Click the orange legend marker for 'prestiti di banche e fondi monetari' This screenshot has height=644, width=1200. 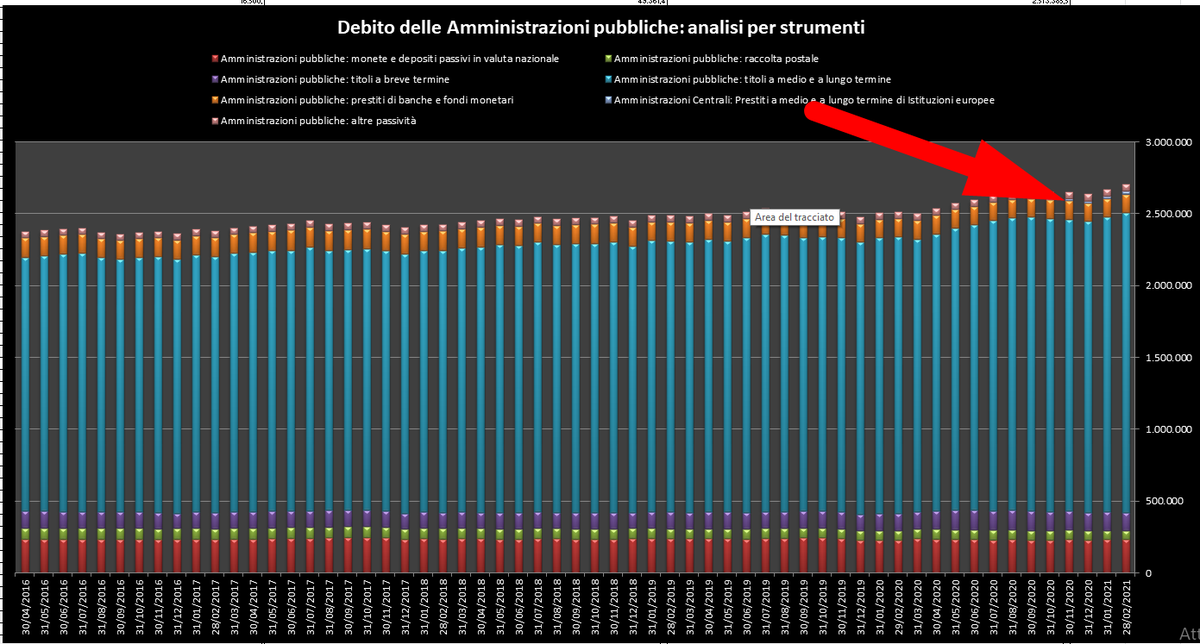click(x=216, y=100)
